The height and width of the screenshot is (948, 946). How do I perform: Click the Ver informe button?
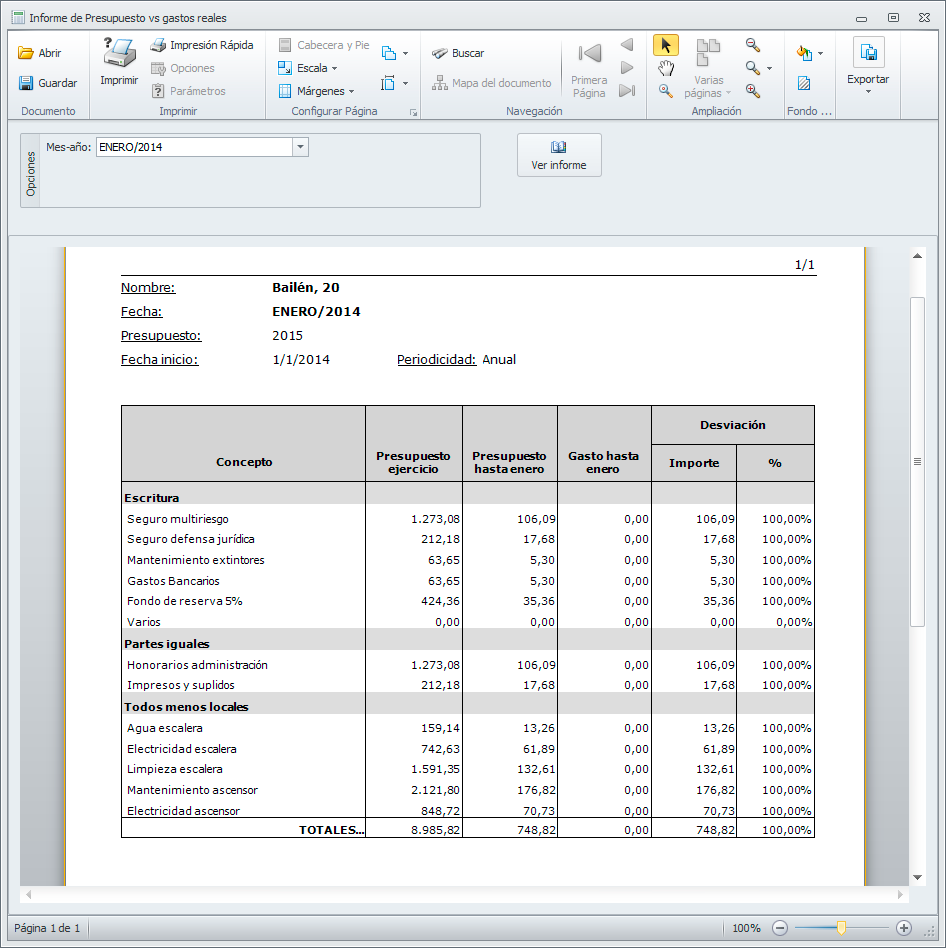tap(559, 155)
